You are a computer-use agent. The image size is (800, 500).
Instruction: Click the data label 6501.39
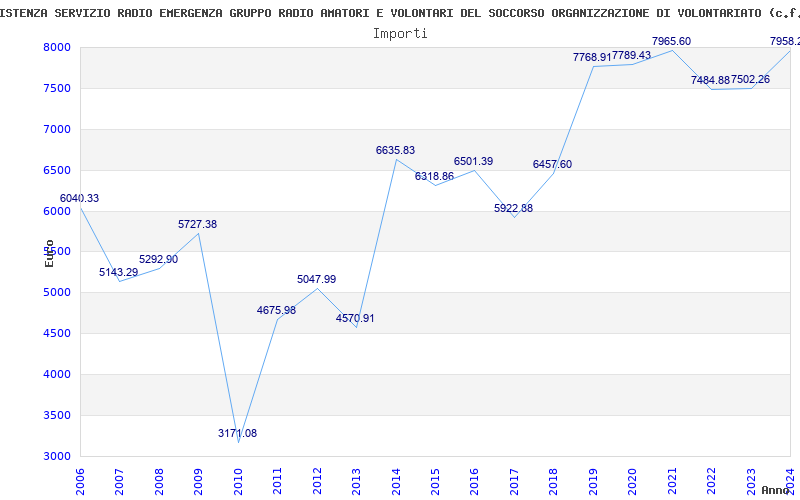pyautogui.click(x=473, y=161)
